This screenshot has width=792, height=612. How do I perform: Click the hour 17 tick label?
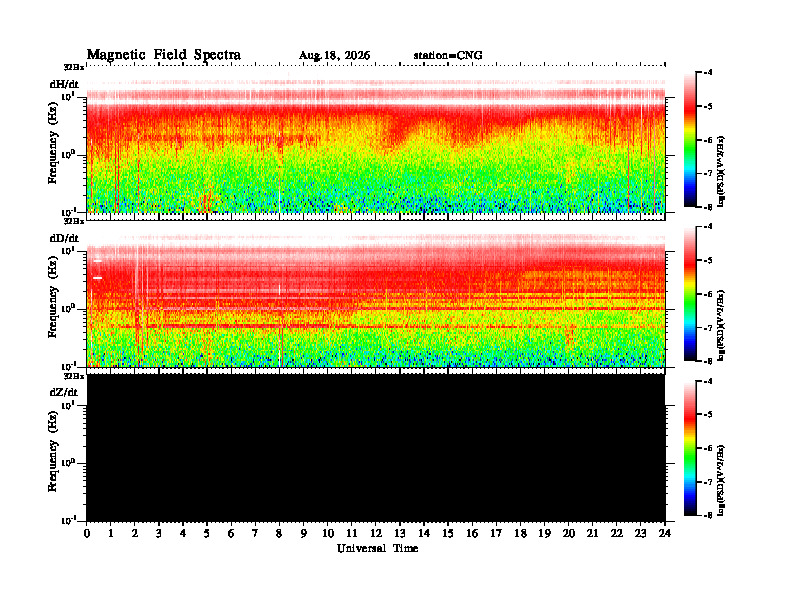pyautogui.click(x=496, y=534)
